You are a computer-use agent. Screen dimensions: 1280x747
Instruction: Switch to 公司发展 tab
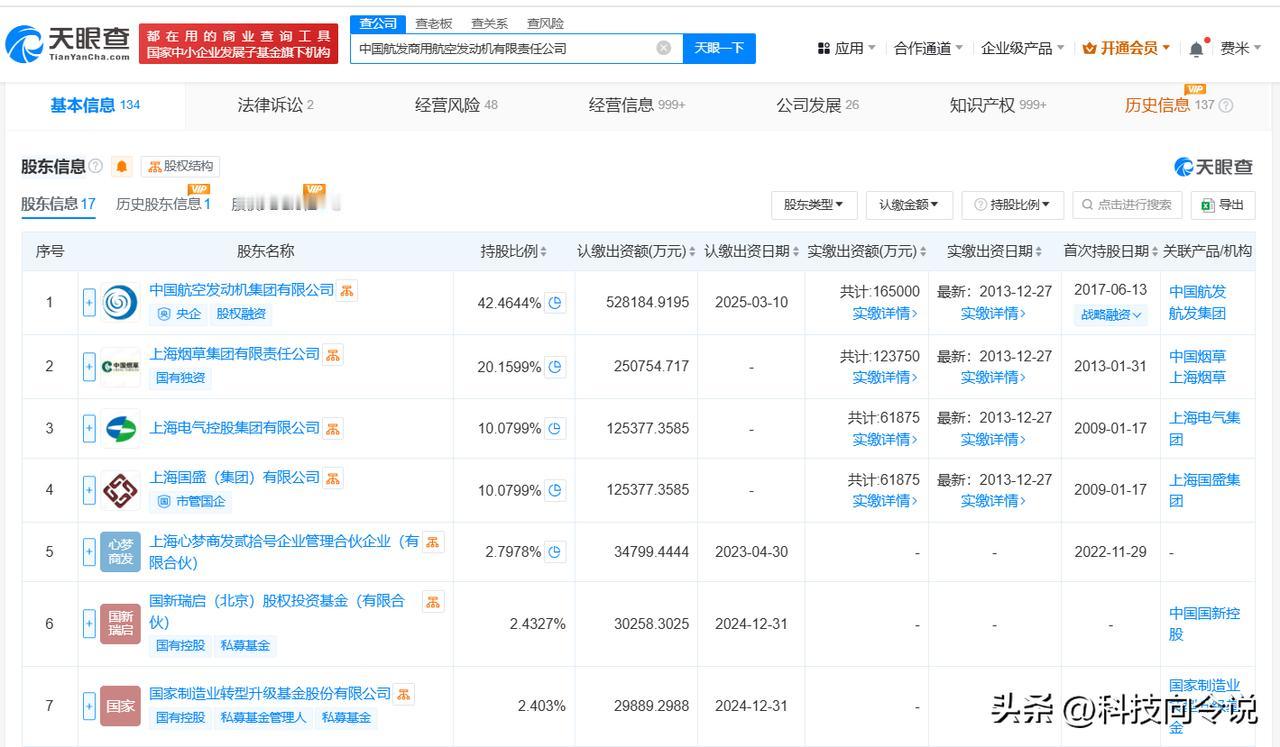click(817, 105)
